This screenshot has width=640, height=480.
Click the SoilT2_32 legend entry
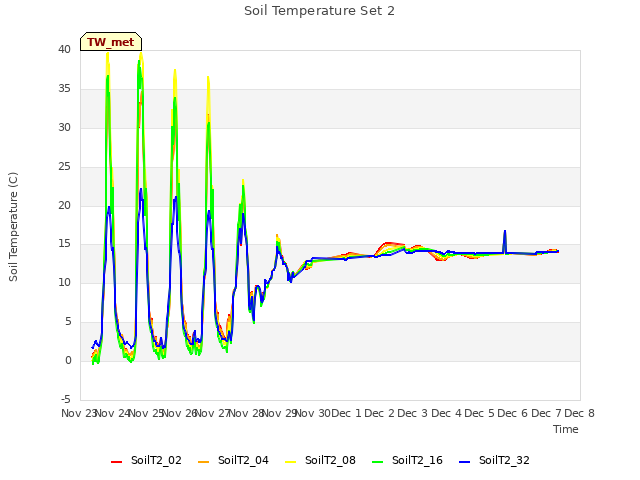coord(494,460)
